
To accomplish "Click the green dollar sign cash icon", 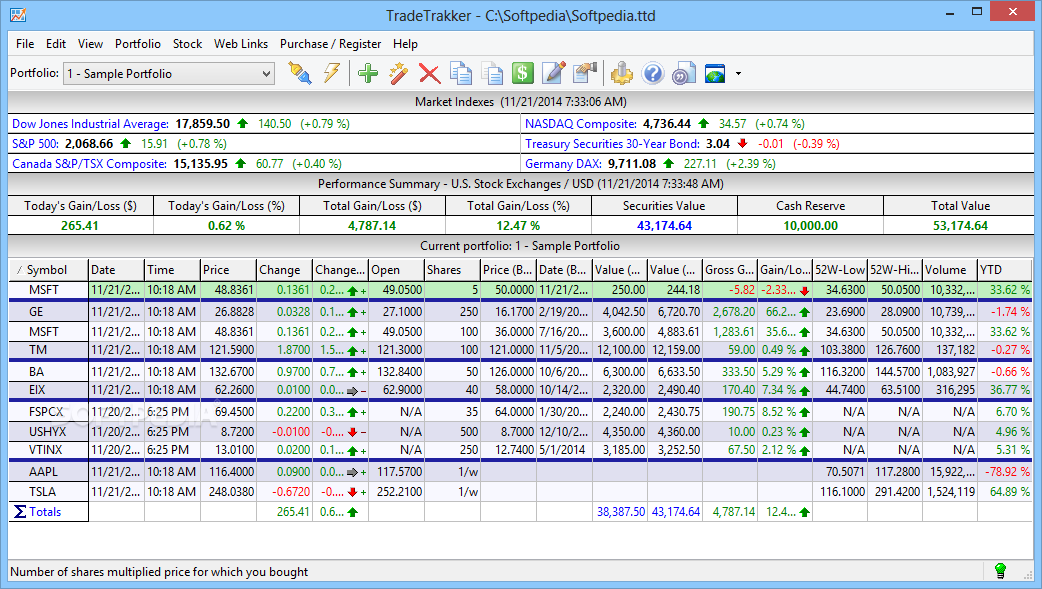I will [522, 73].
